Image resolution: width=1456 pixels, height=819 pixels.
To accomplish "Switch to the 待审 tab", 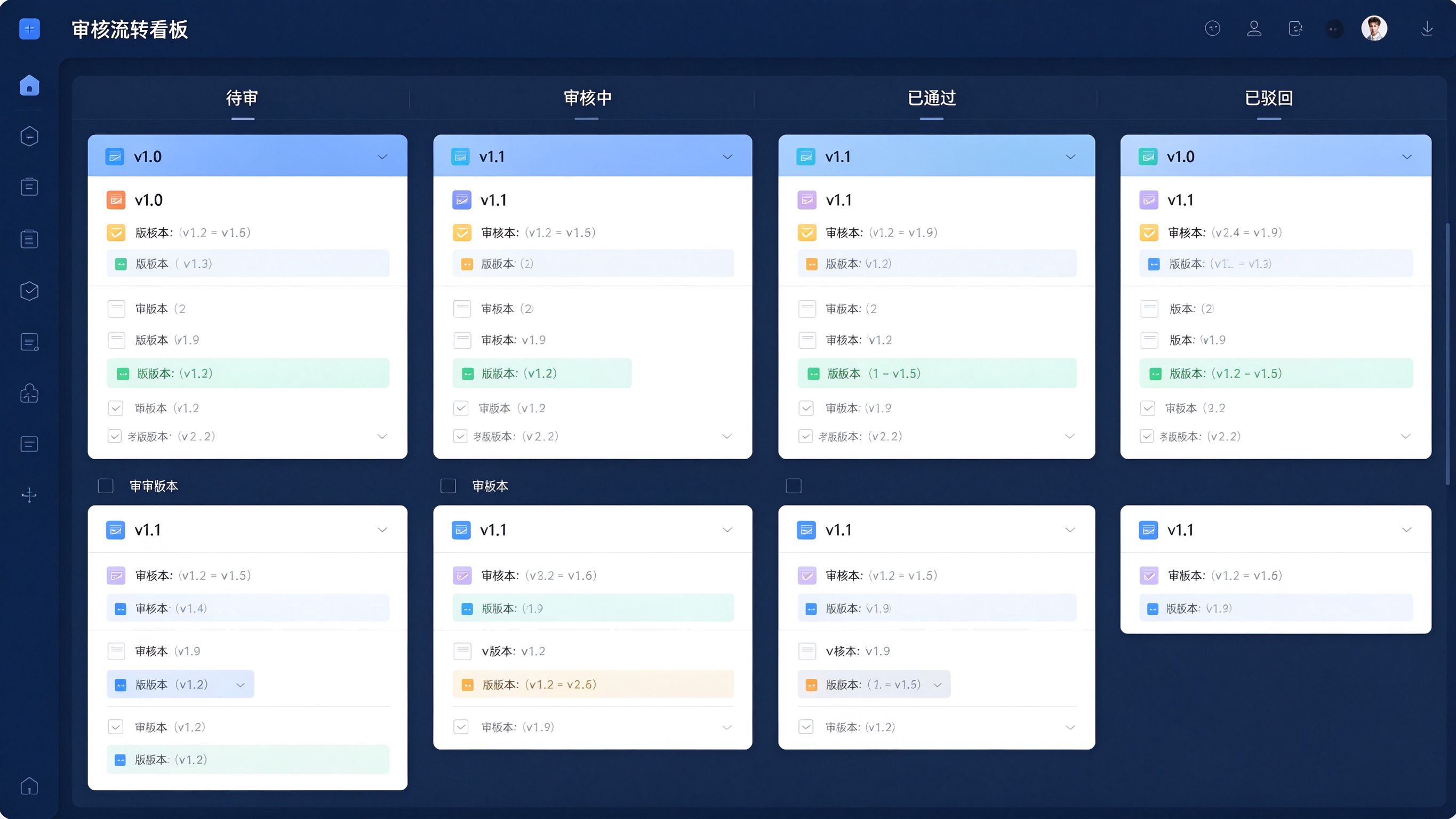I will click(243, 98).
